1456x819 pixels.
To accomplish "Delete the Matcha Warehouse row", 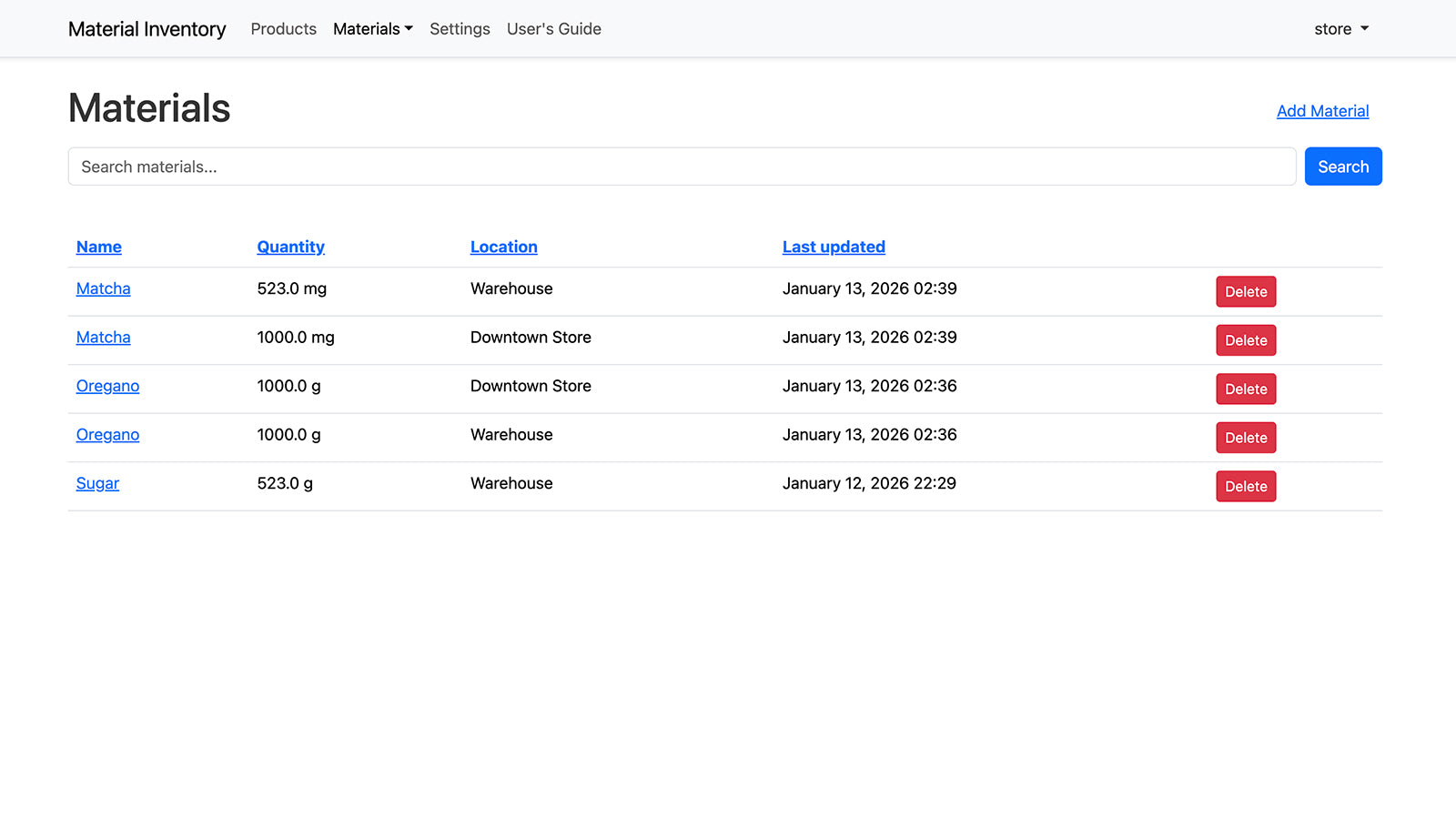I will [1245, 292].
